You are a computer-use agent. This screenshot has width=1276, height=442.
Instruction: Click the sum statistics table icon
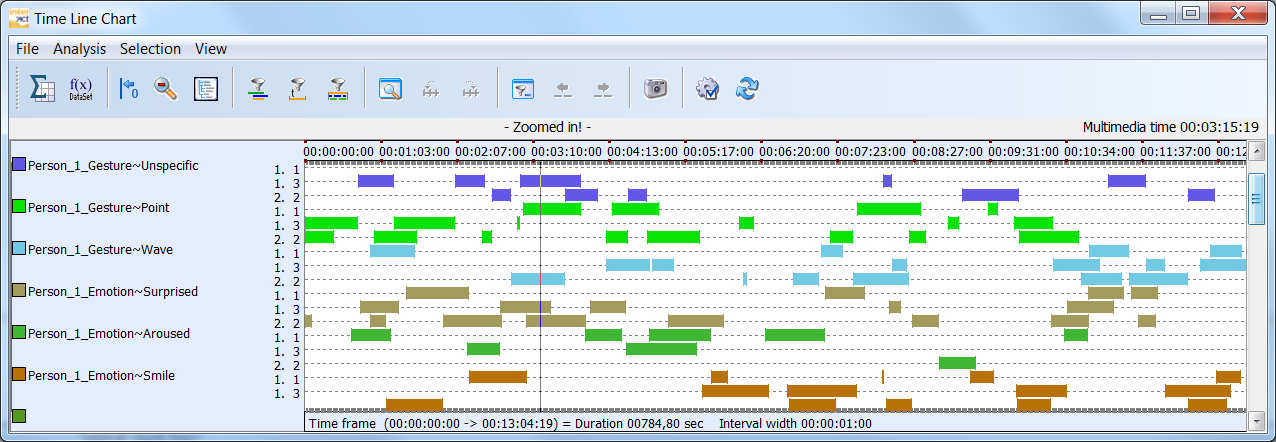(x=42, y=89)
